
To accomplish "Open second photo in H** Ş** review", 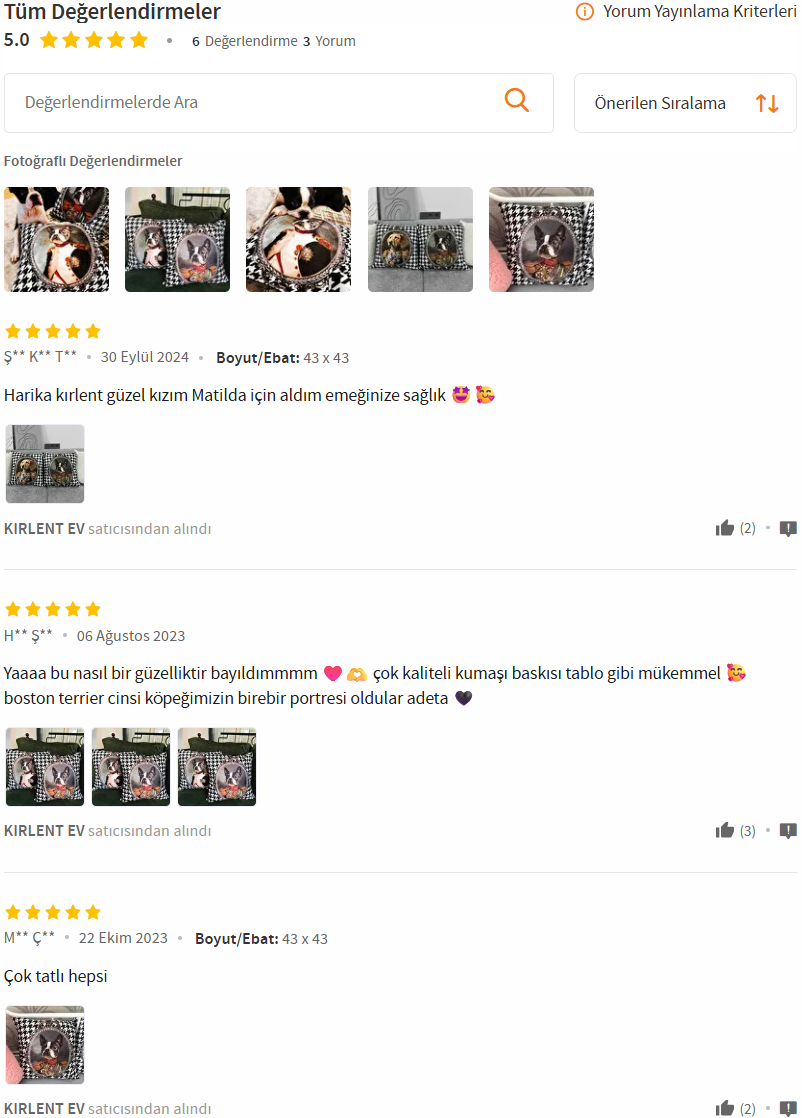I will point(131,766).
